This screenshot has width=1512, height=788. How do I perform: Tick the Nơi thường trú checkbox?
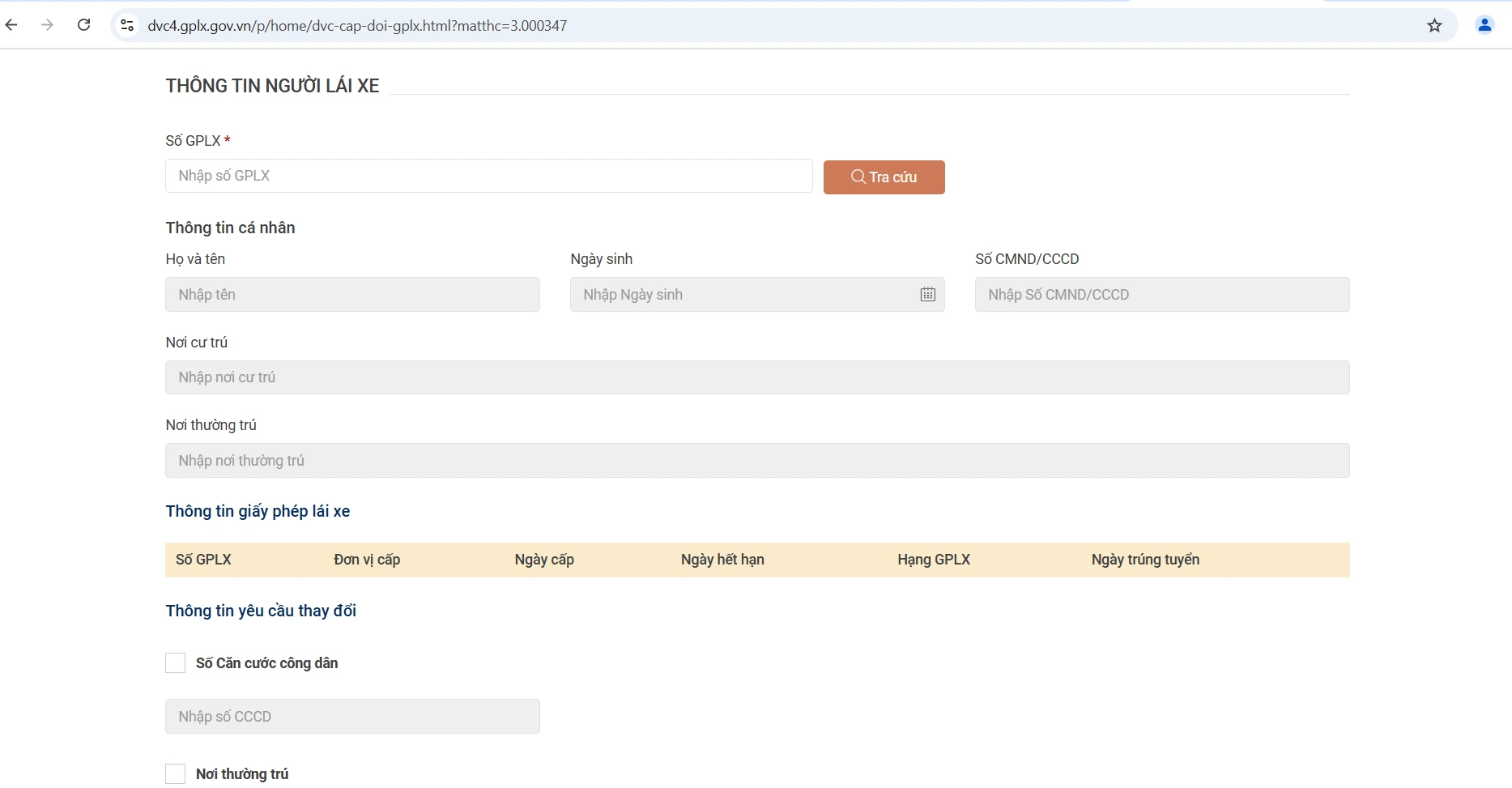coord(175,774)
